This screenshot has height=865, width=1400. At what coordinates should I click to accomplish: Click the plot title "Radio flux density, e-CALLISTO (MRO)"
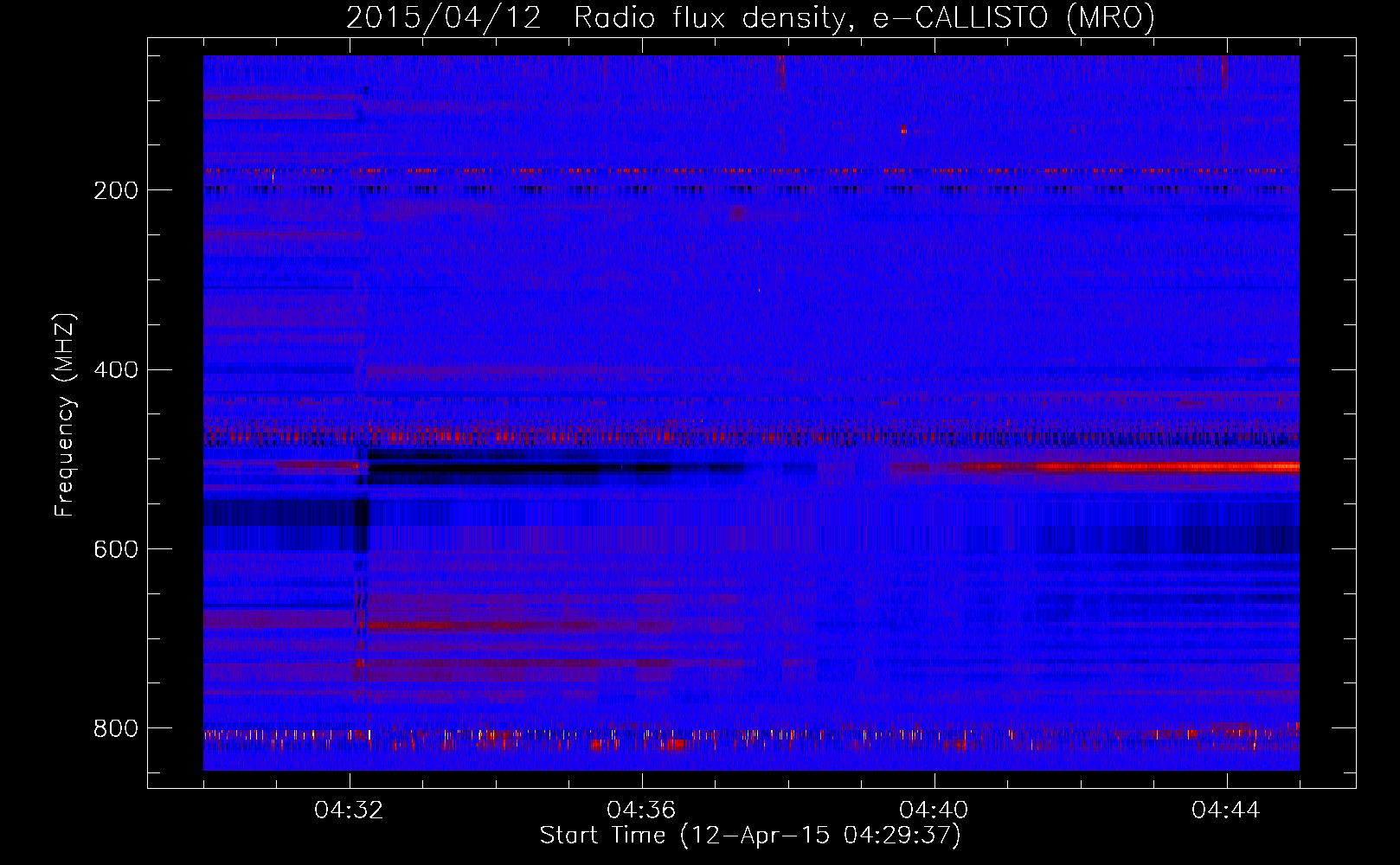[864, 18]
